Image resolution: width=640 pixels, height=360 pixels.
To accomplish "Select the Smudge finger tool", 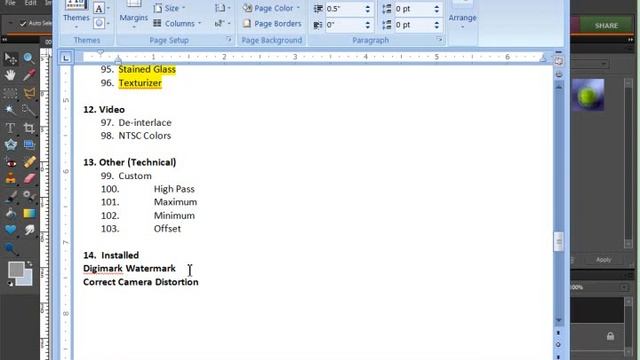I will (x=29, y=230).
